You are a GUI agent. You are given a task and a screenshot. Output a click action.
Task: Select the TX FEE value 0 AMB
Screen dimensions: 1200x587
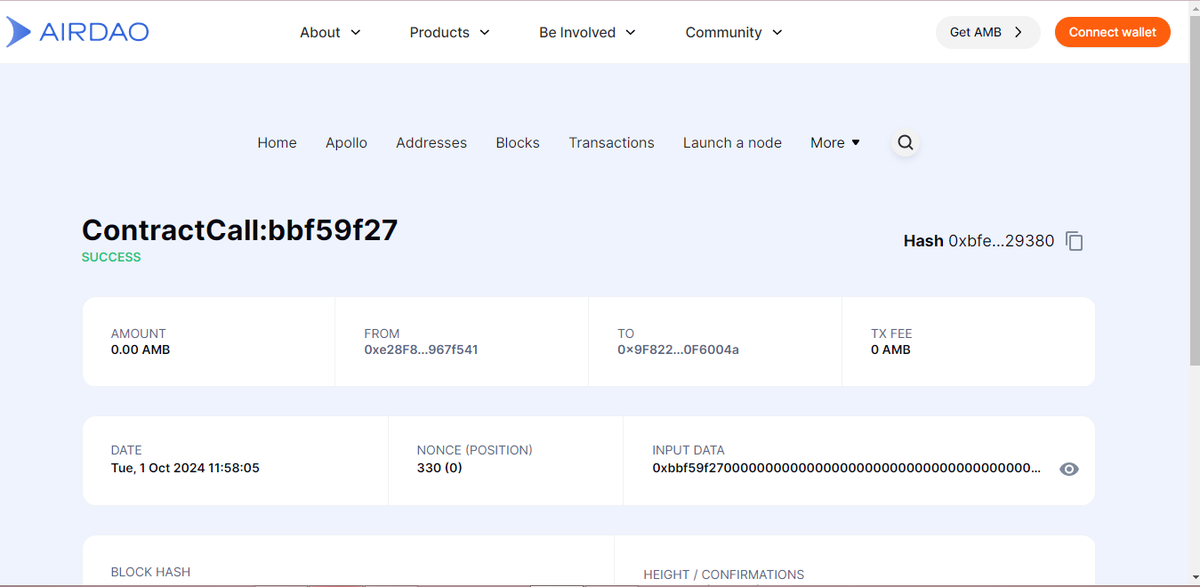tap(891, 350)
